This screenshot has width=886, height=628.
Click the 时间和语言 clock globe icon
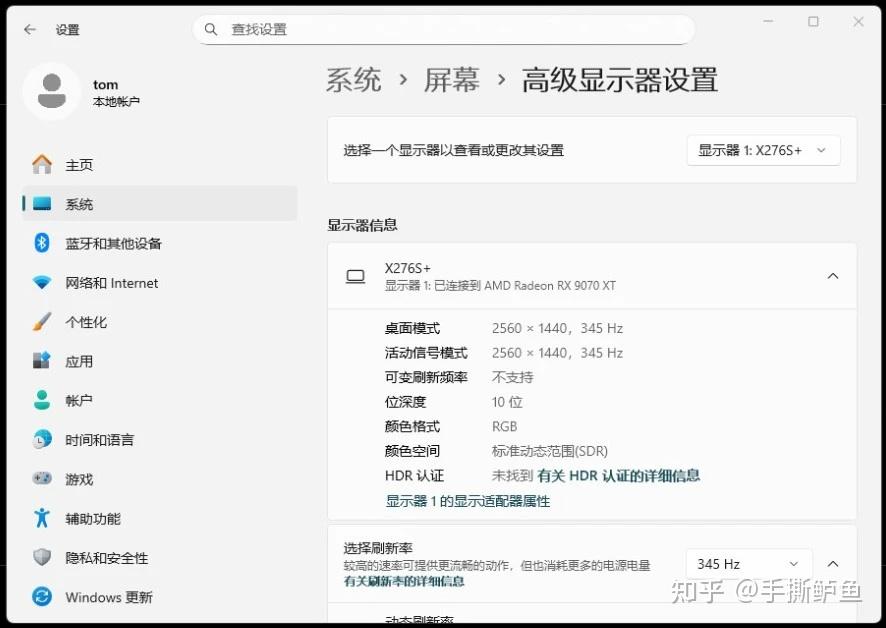42,439
